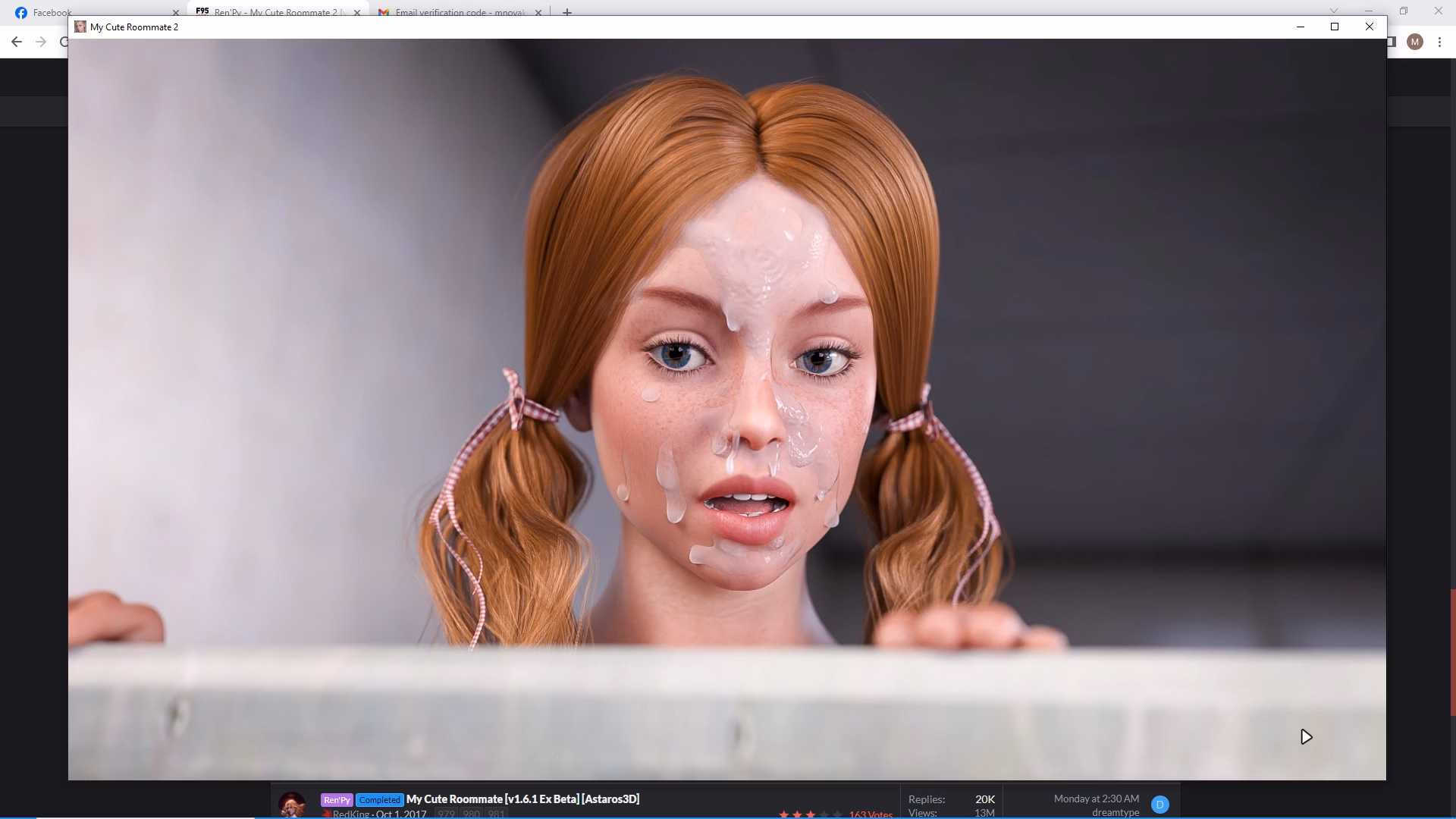
Task: Close the Facebook tab
Action: tap(175, 13)
